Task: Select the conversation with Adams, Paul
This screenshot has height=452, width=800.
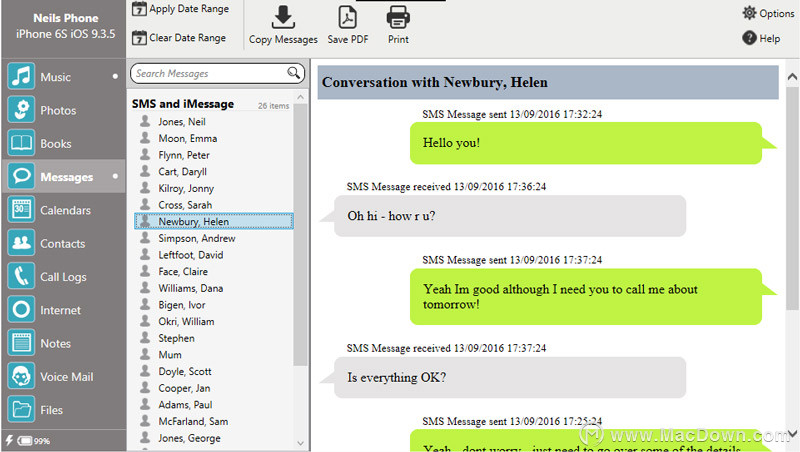Action: point(214,405)
